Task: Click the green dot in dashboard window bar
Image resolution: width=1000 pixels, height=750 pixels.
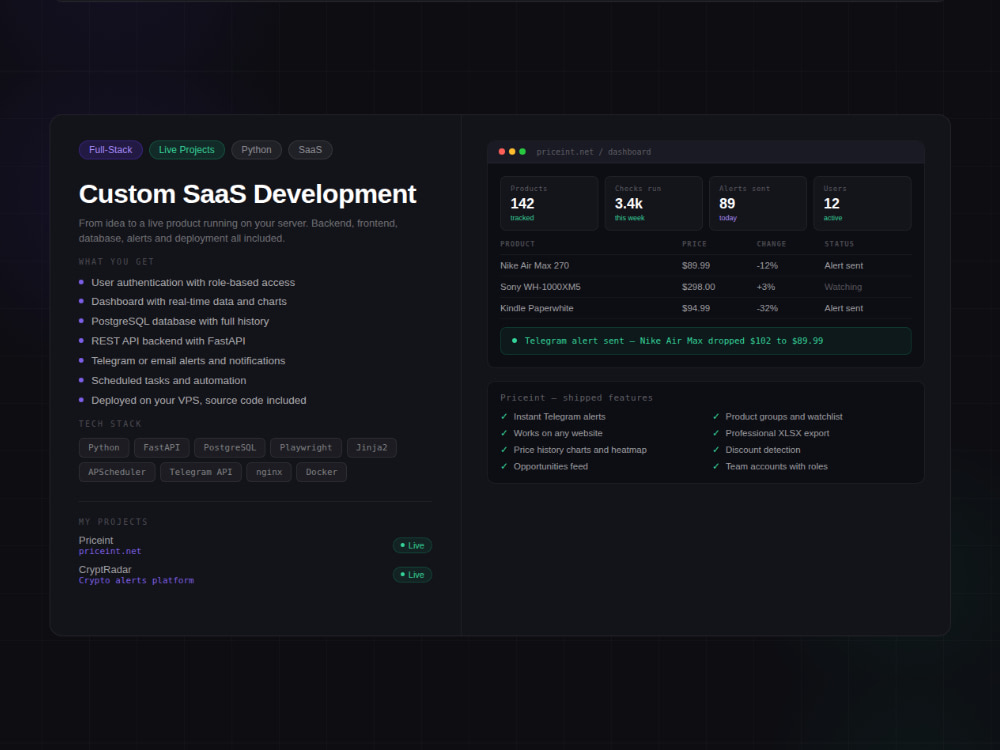Action: tap(522, 152)
